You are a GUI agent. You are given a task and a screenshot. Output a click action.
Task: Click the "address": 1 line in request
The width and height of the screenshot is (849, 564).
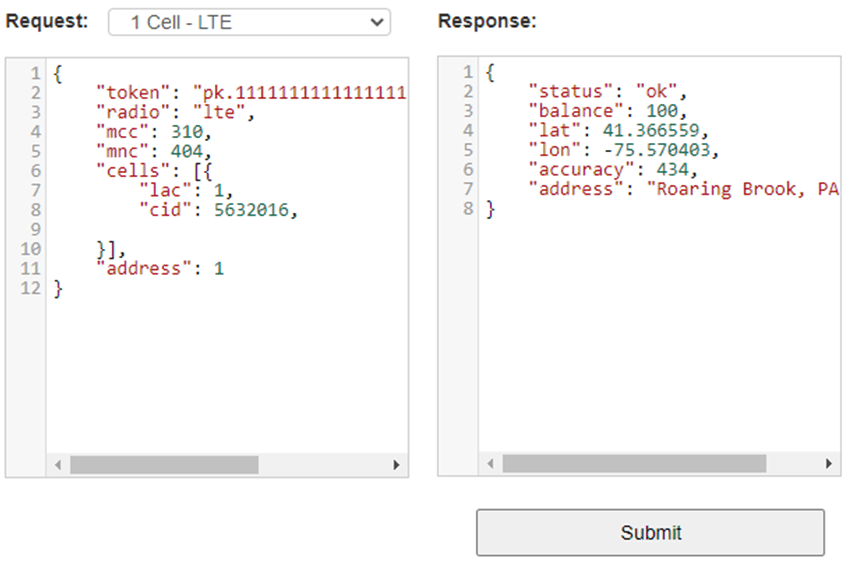pos(160,268)
